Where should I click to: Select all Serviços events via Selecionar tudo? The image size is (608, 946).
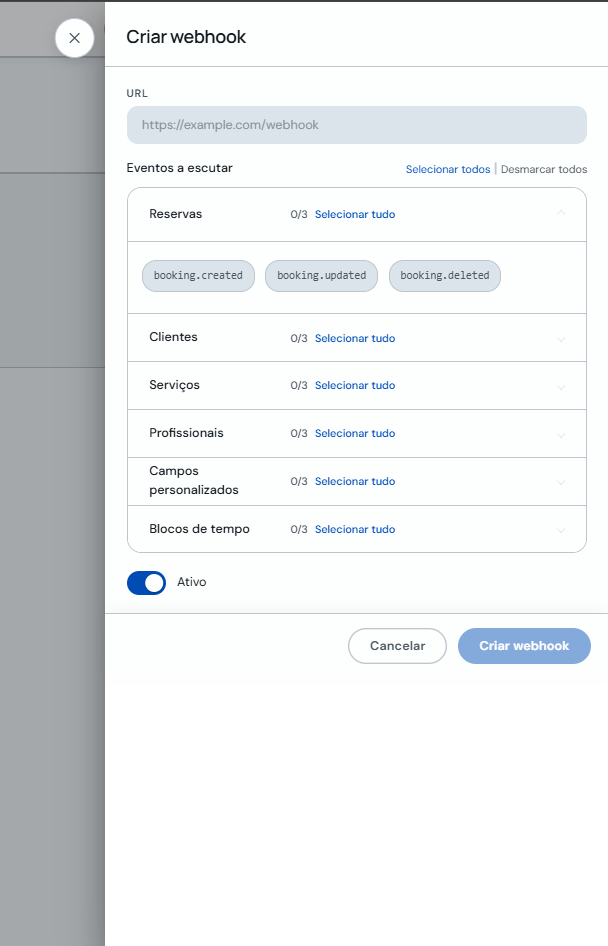tap(355, 386)
